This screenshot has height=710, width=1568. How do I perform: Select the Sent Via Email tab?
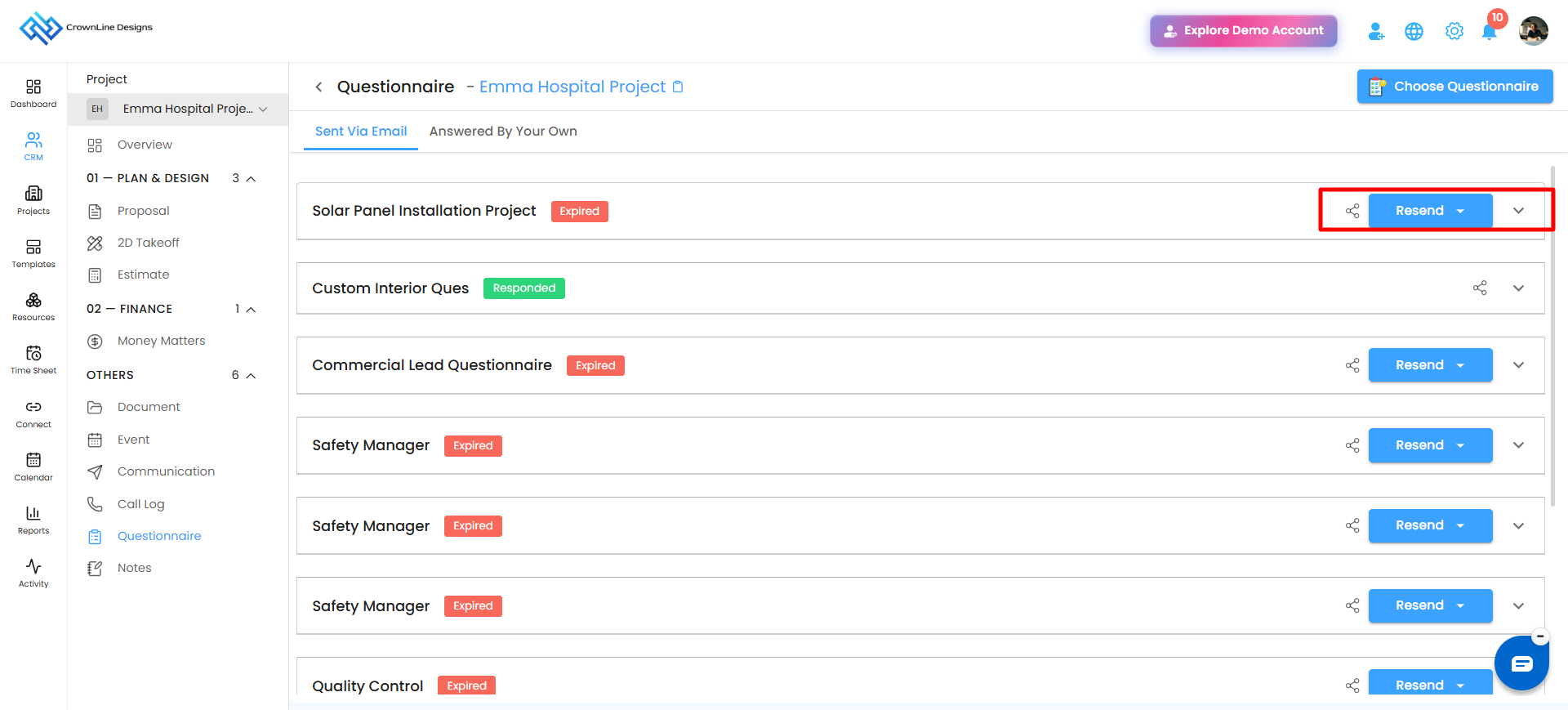coord(361,132)
